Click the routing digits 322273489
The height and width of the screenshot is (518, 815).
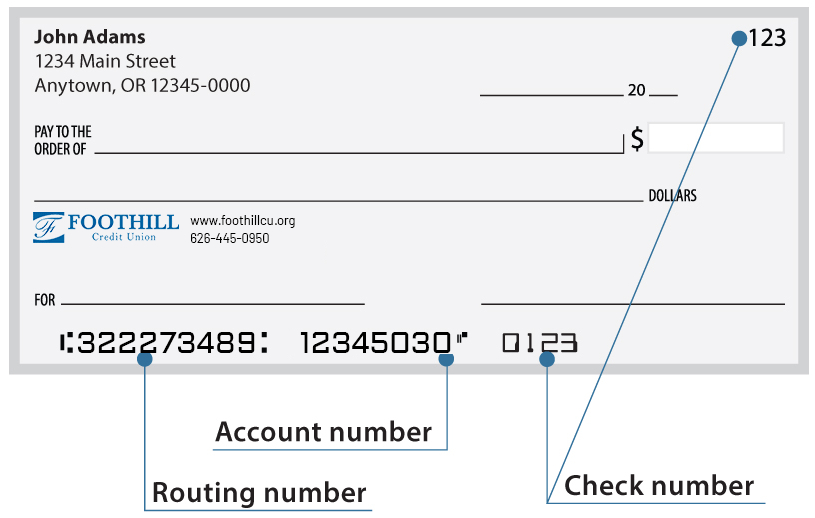[x=166, y=343]
